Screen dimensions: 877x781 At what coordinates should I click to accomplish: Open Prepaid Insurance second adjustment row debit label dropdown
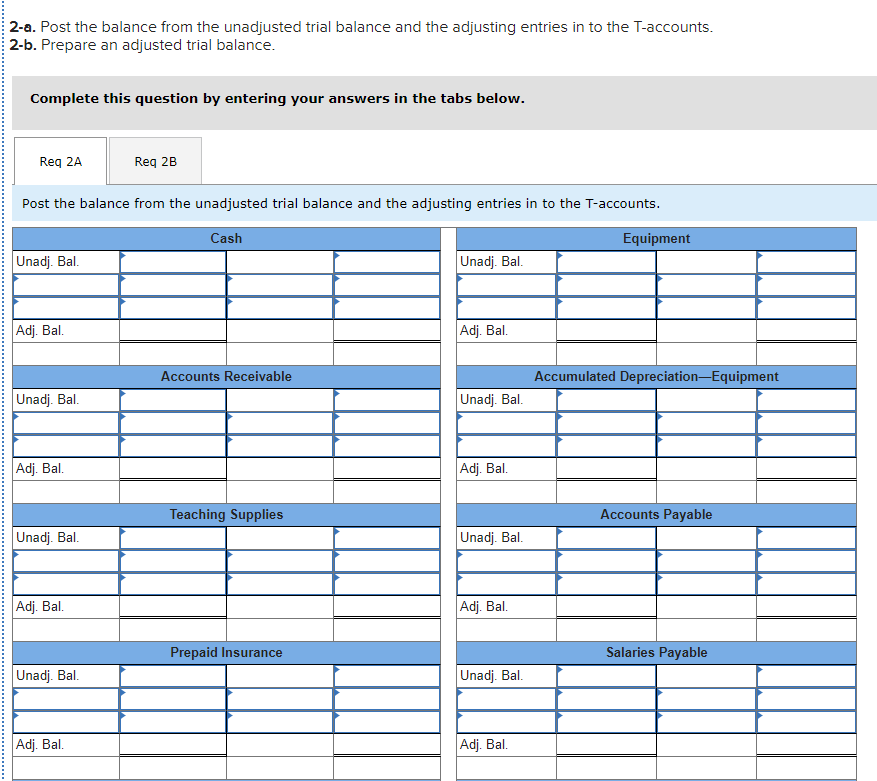pyautogui.click(x=66, y=722)
